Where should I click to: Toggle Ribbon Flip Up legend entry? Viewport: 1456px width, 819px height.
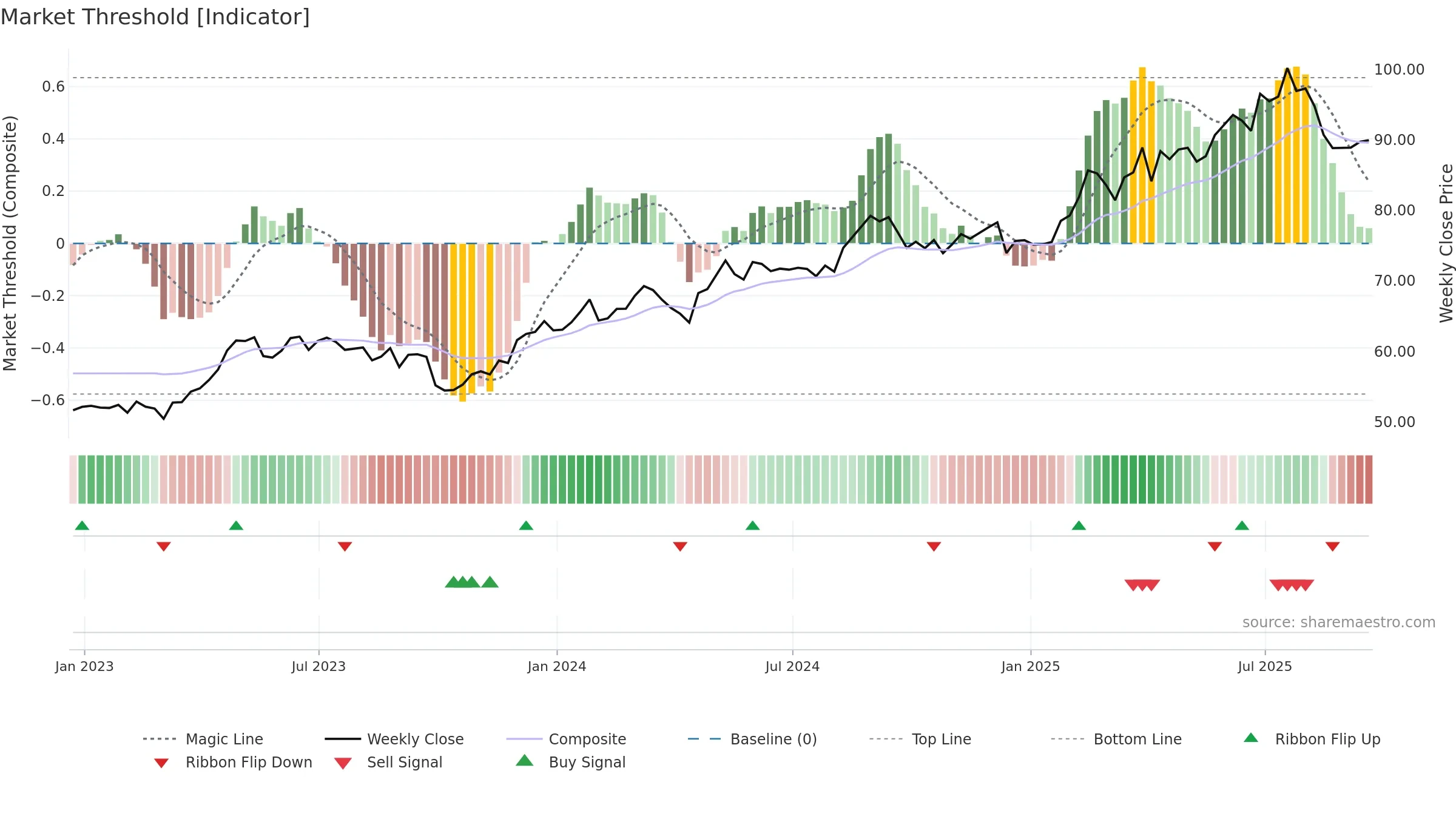click(1312, 739)
